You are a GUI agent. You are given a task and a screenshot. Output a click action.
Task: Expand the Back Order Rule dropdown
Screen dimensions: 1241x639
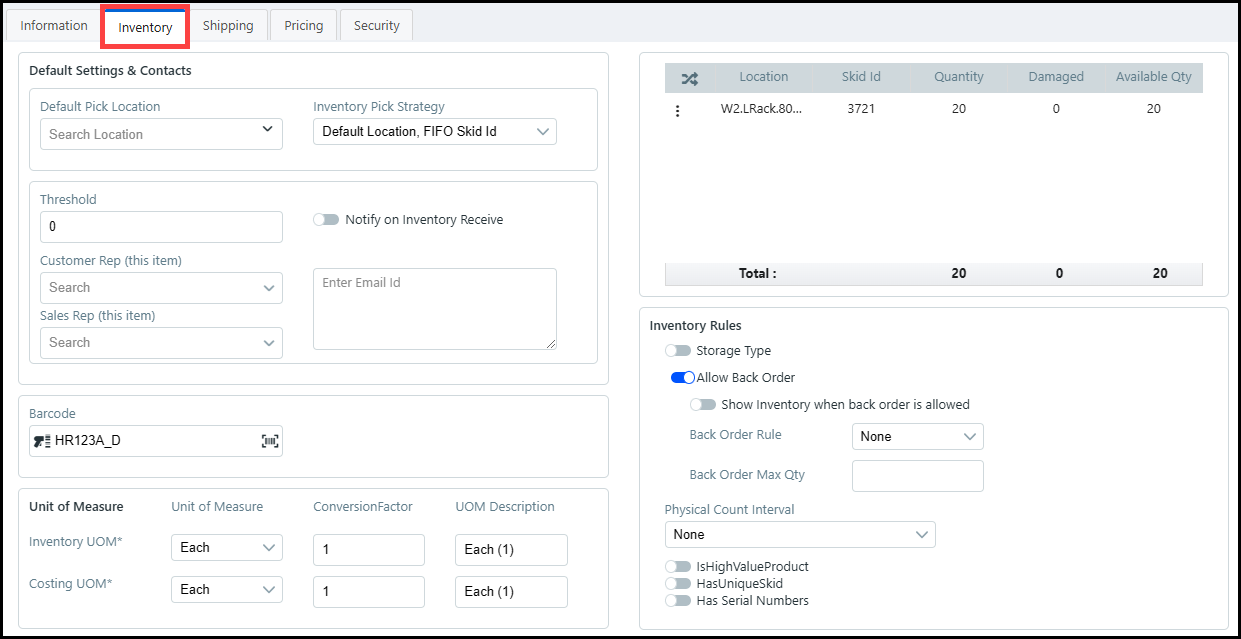coord(917,437)
